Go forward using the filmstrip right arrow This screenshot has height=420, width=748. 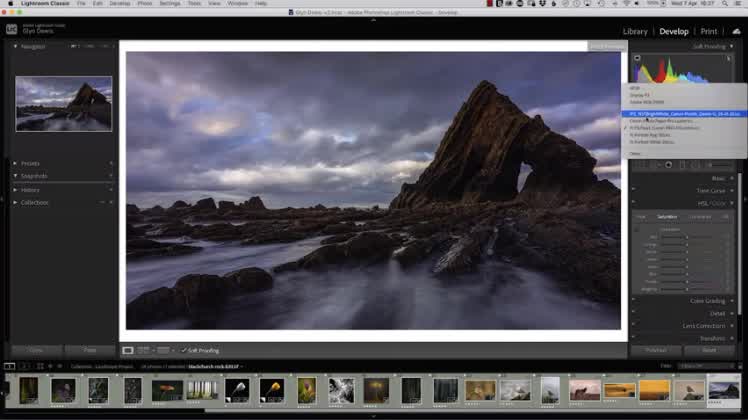pyautogui.click(x=60, y=367)
